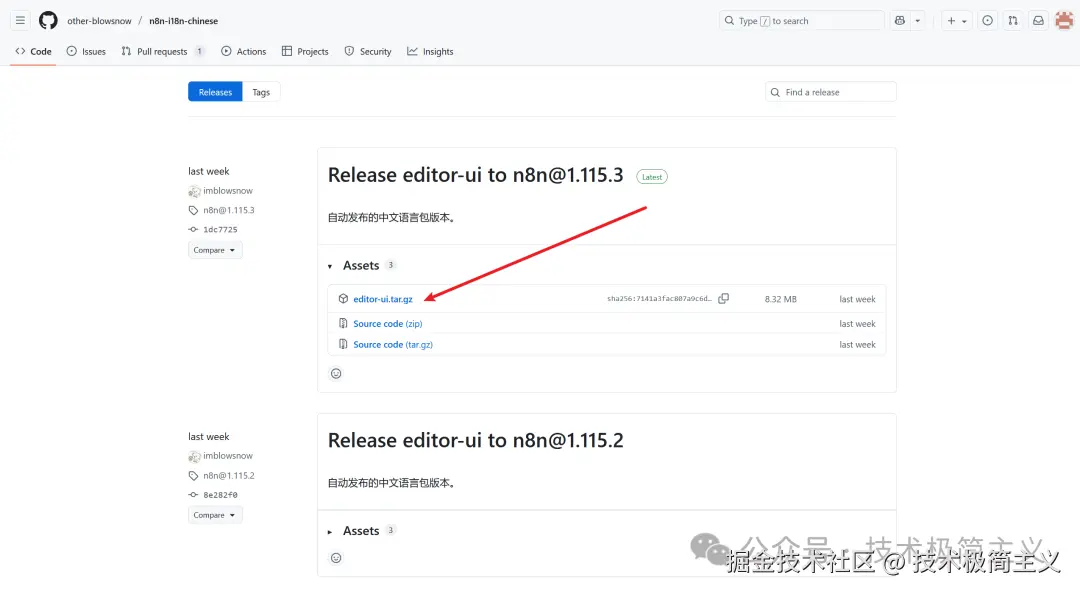Click the GitHub logo home icon
This screenshot has height=594, width=1080.
[48, 21]
